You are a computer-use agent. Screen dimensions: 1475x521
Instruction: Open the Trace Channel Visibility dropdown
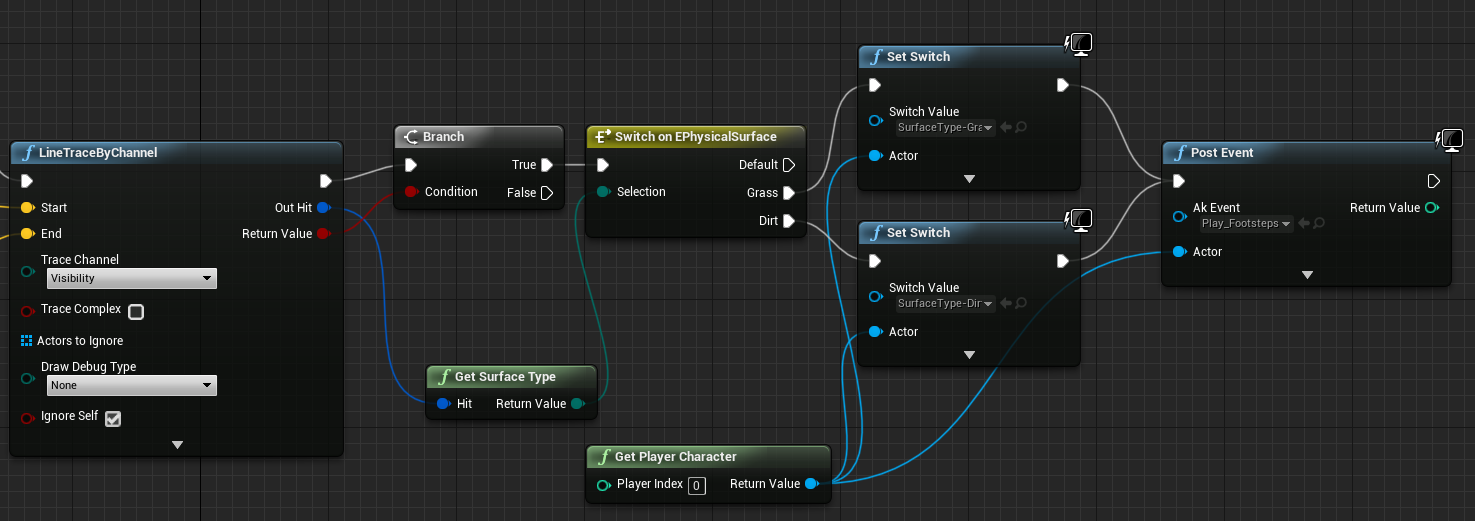131,278
